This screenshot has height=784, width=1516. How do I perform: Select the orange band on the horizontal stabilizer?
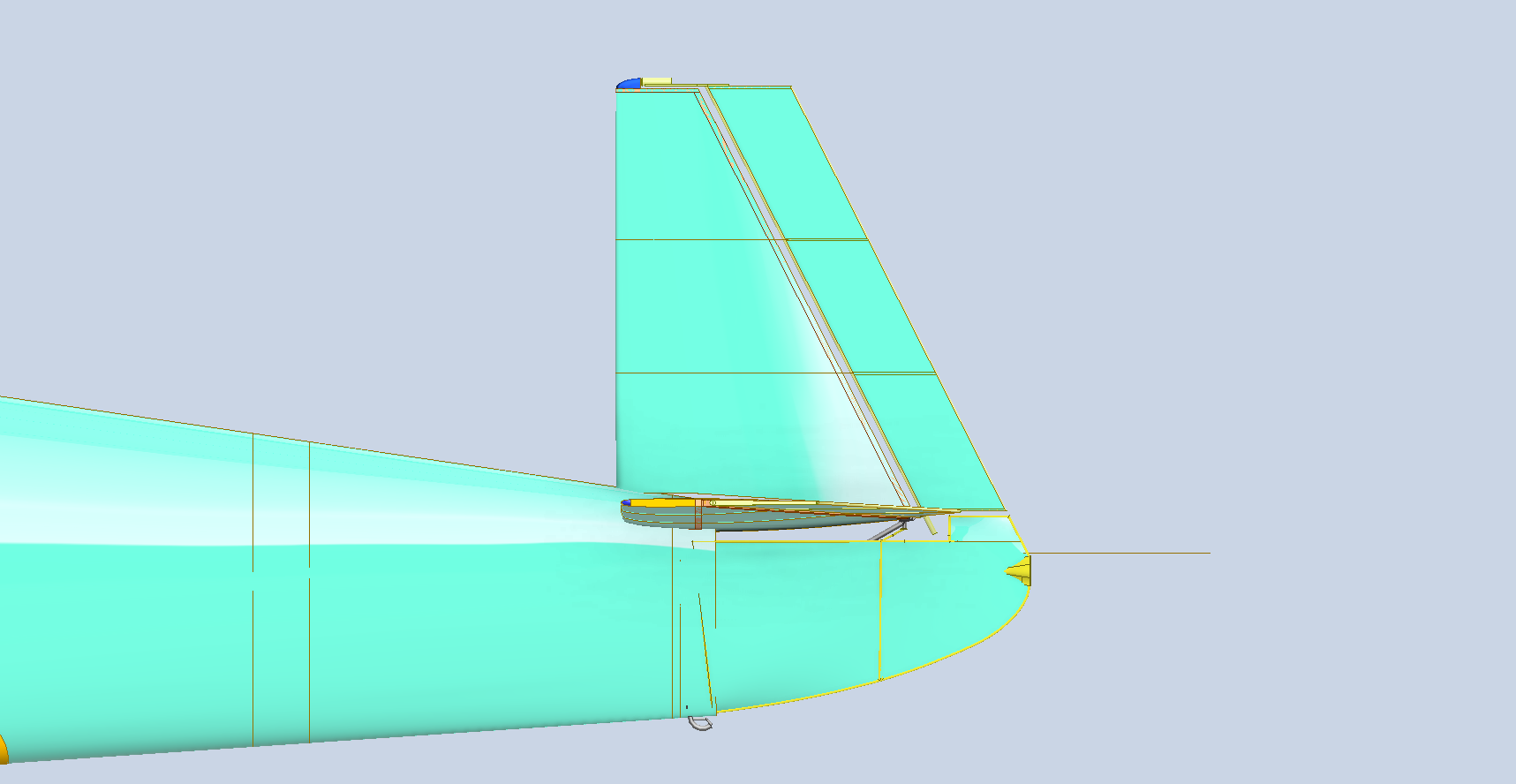(698, 514)
